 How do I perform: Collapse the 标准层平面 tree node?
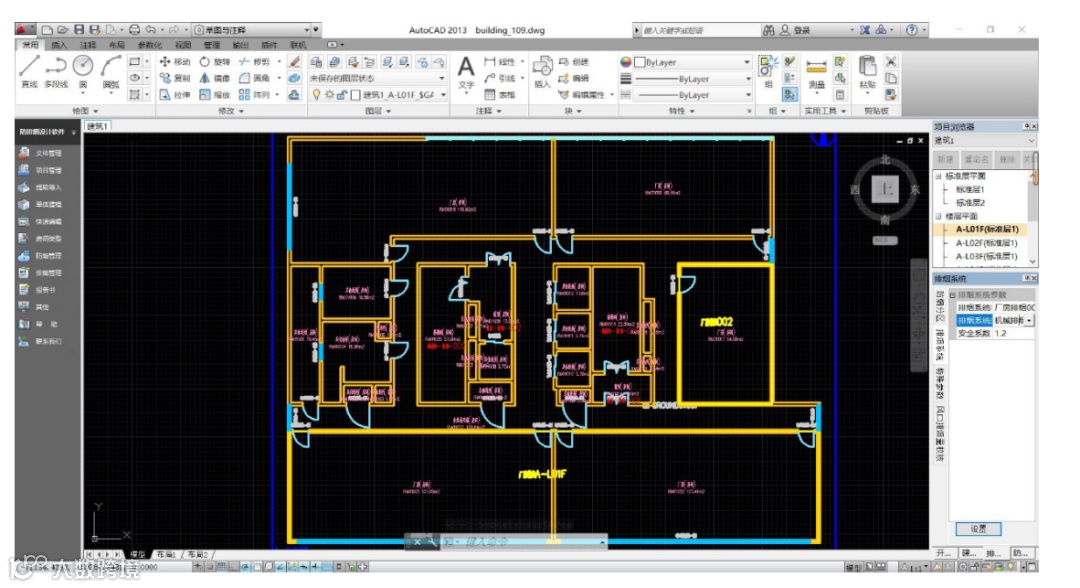[938, 176]
